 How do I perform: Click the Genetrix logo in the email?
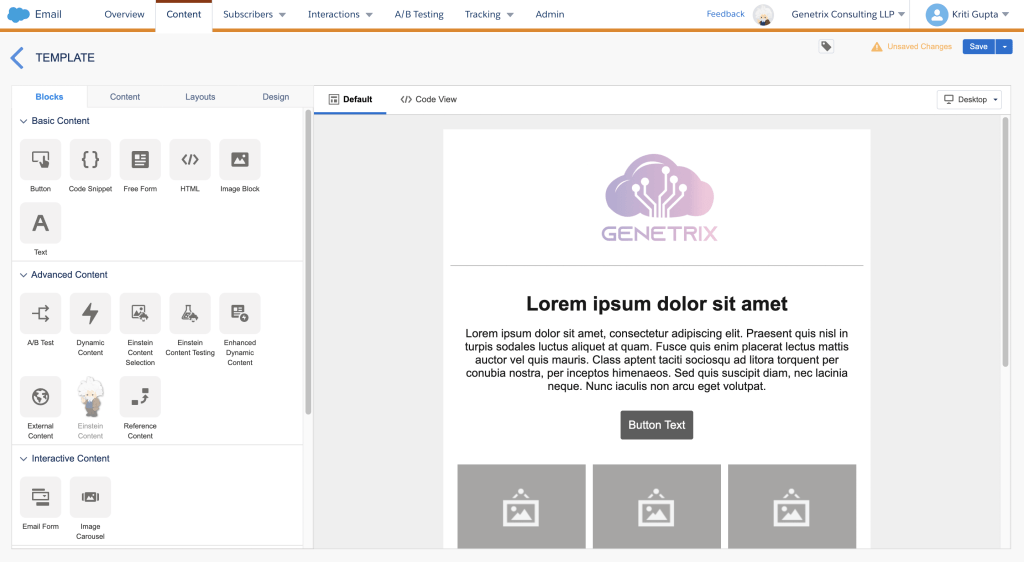coord(659,198)
